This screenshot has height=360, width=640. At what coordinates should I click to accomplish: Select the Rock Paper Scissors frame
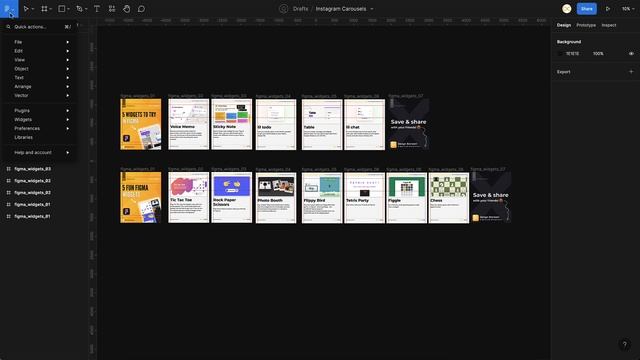point(231,198)
